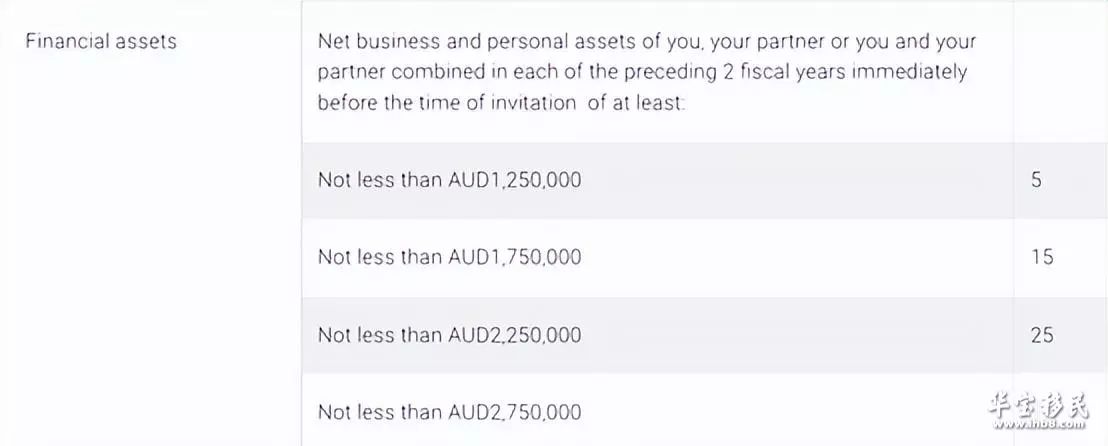
Task: Click the points value 15
Action: point(1042,257)
